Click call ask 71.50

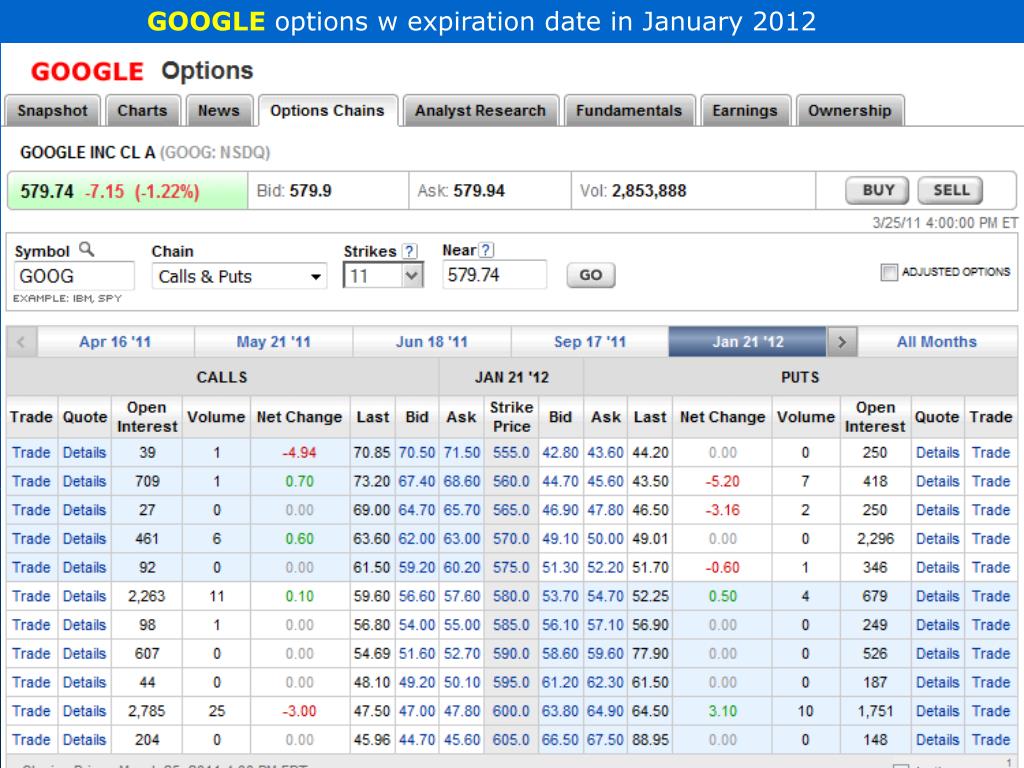pos(462,453)
